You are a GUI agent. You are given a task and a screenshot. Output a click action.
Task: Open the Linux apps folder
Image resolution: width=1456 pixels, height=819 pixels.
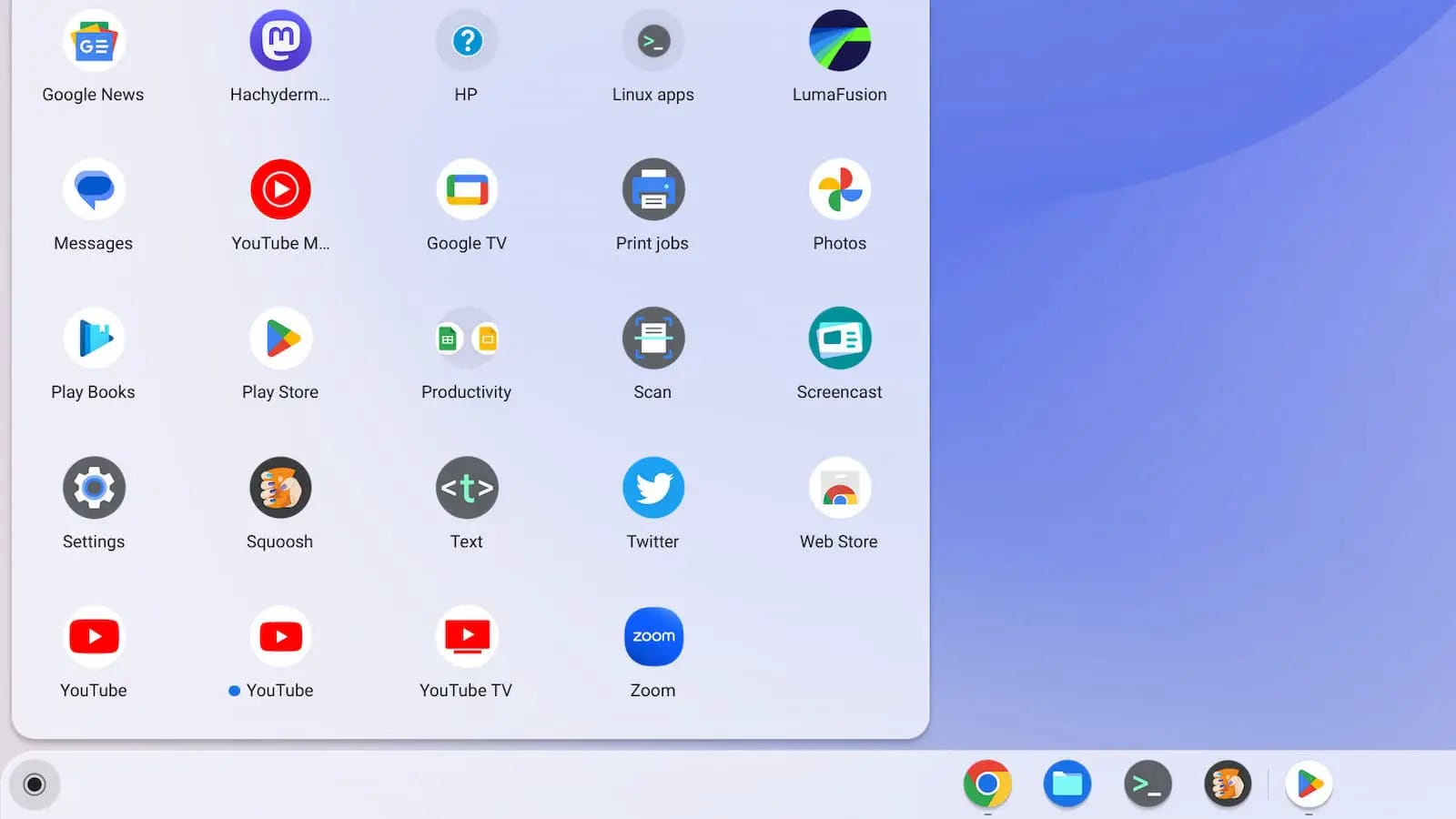coord(653,41)
